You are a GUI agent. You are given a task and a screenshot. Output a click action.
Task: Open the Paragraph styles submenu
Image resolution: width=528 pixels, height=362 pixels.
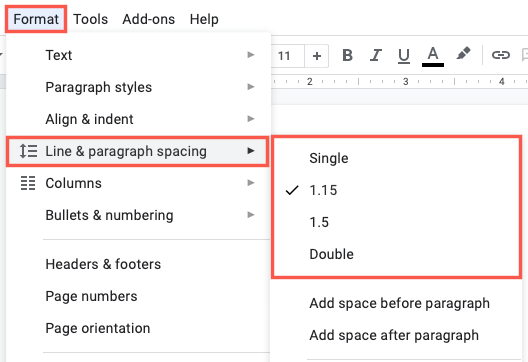(138, 87)
